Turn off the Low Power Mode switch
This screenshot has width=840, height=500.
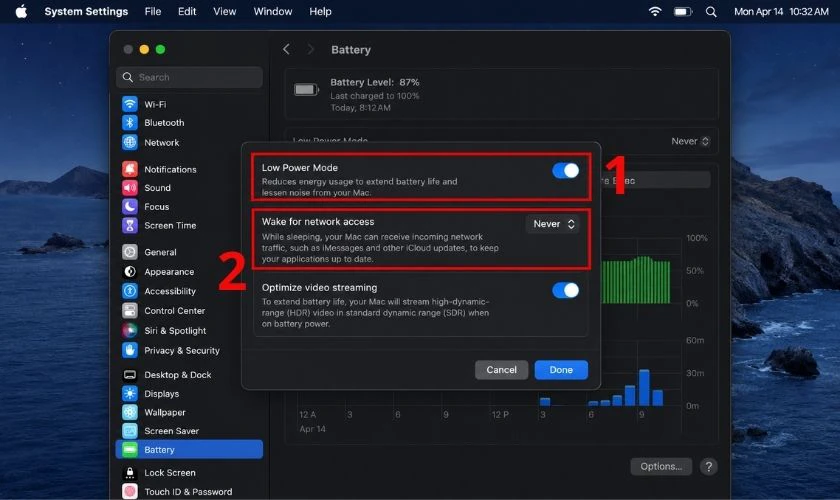pyautogui.click(x=566, y=171)
